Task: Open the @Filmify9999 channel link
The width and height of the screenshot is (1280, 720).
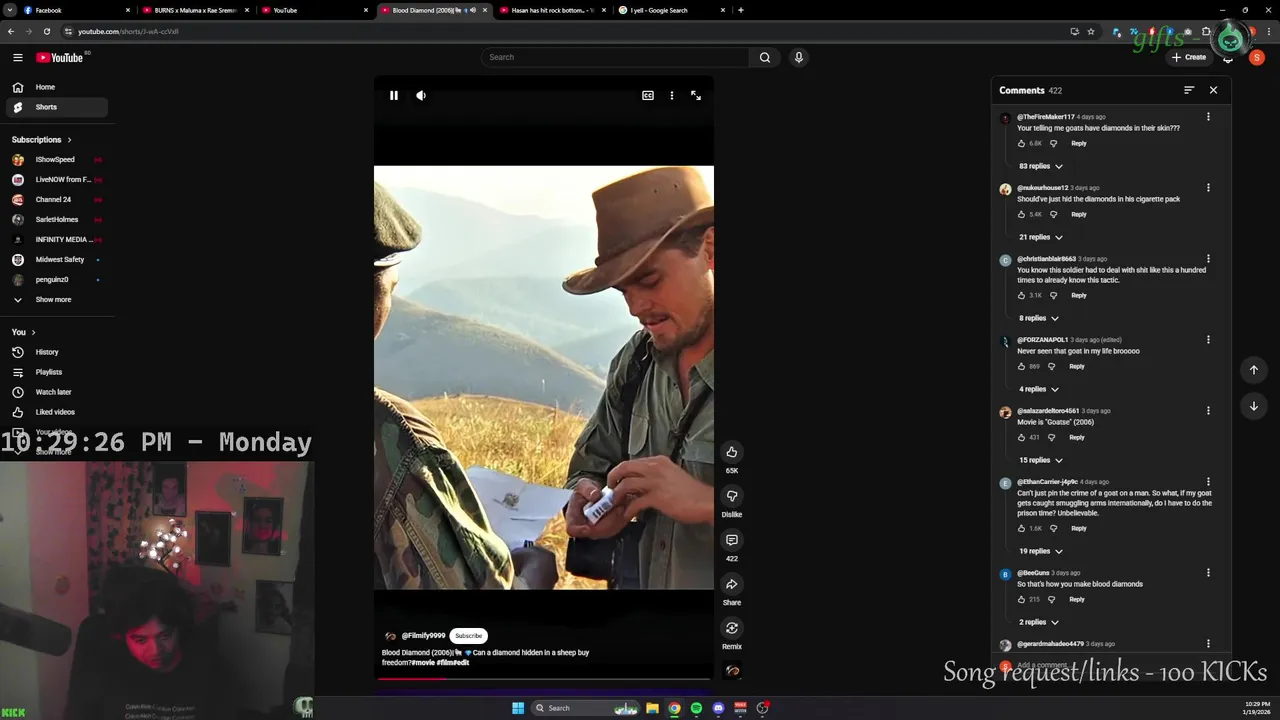Action: [423, 636]
